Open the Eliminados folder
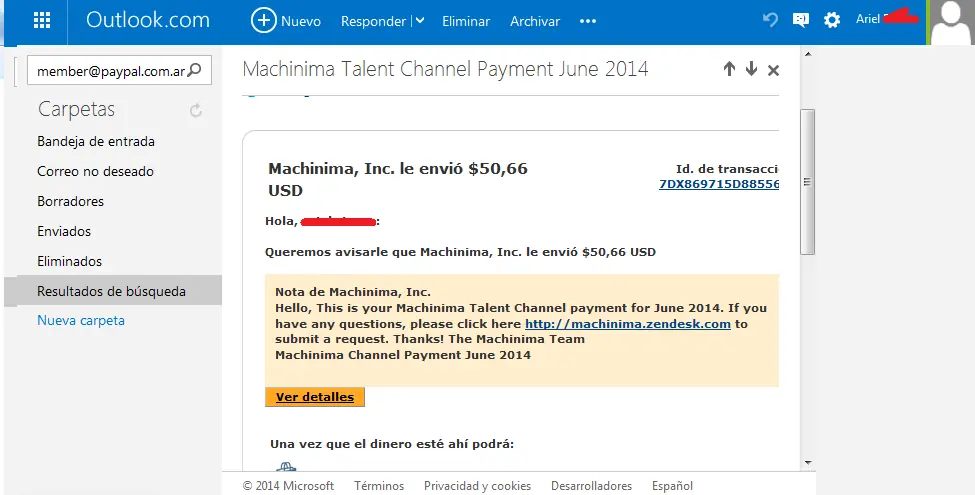Screen dimensions: 975x495 tap(70, 261)
